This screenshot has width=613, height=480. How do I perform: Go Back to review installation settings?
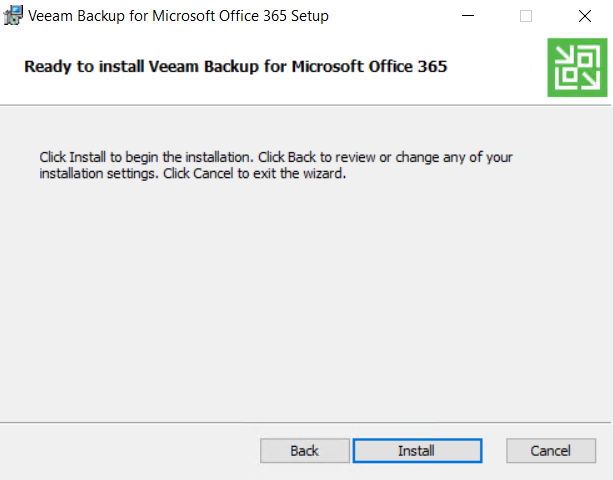click(x=305, y=451)
